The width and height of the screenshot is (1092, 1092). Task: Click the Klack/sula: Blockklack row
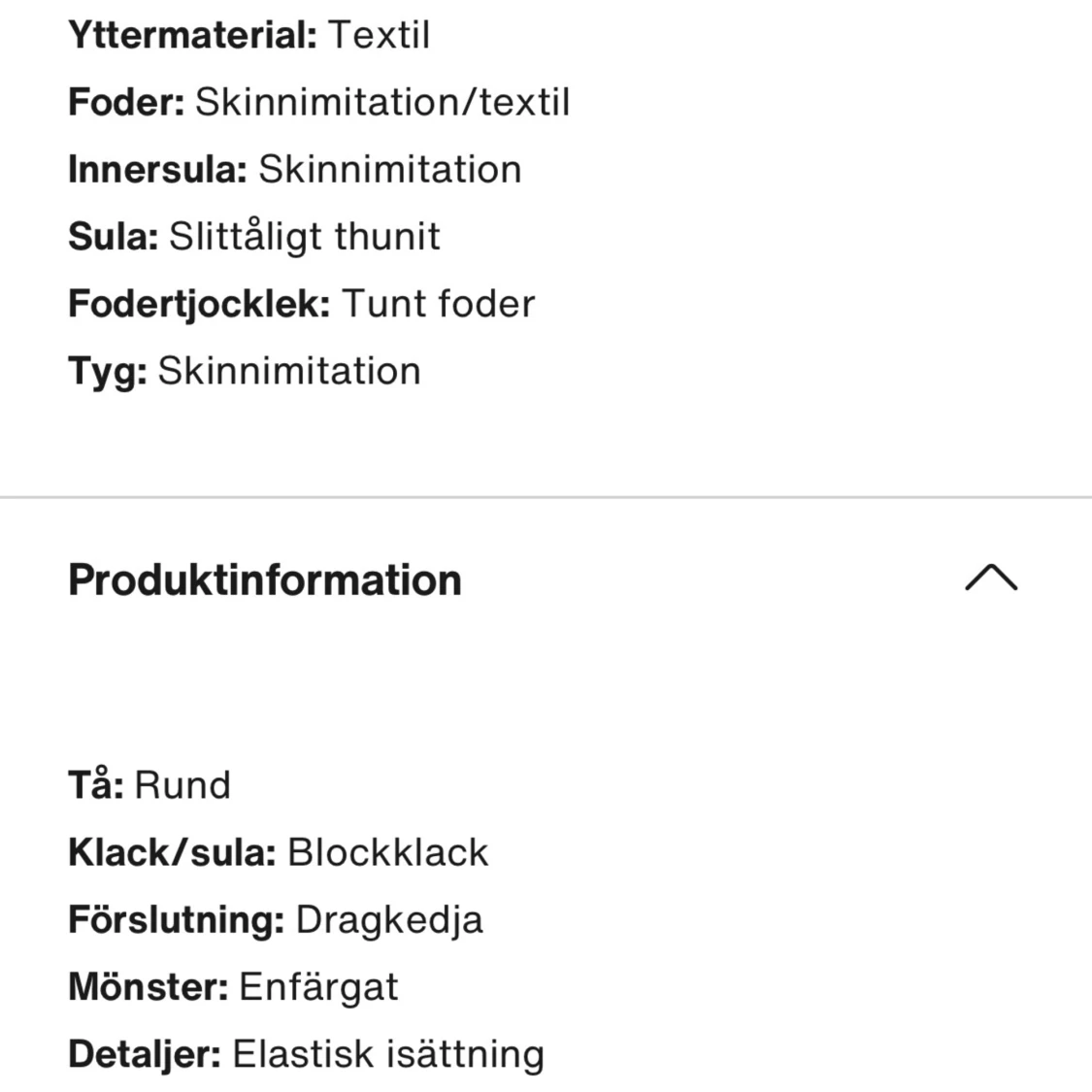click(x=278, y=852)
